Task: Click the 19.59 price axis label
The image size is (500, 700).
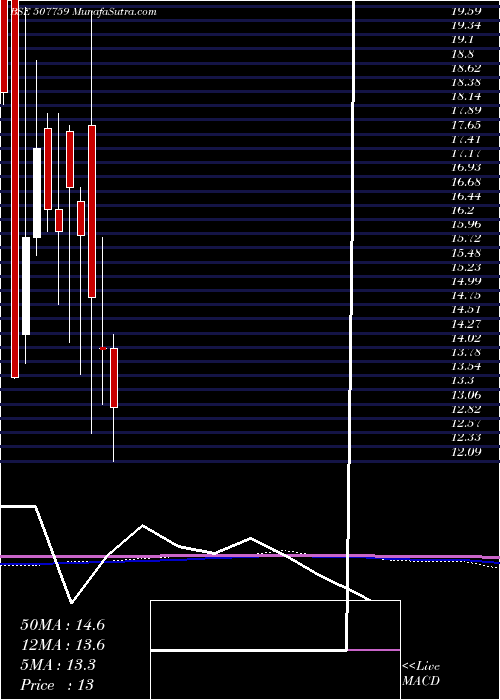Action: point(466,12)
